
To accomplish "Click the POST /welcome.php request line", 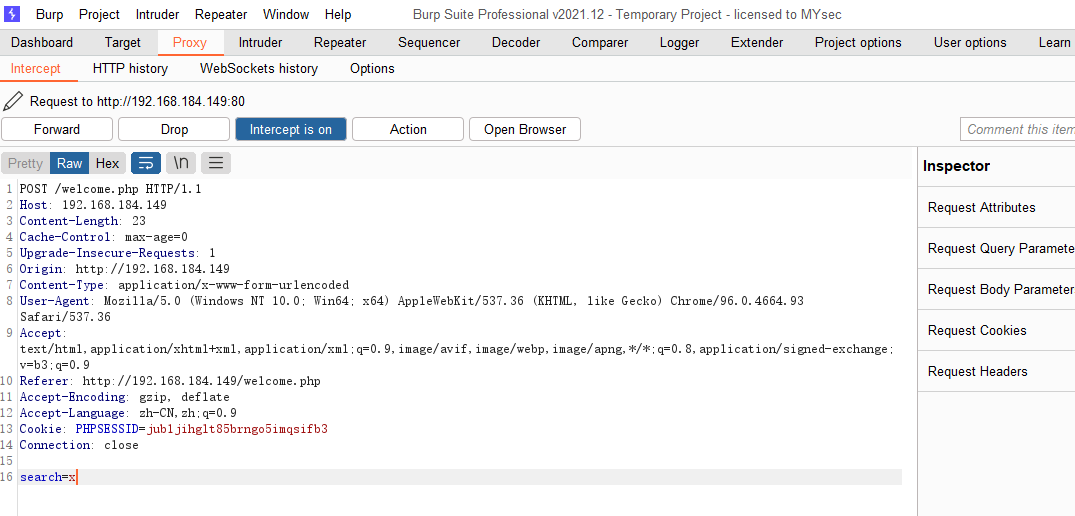I will coord(110,189).
